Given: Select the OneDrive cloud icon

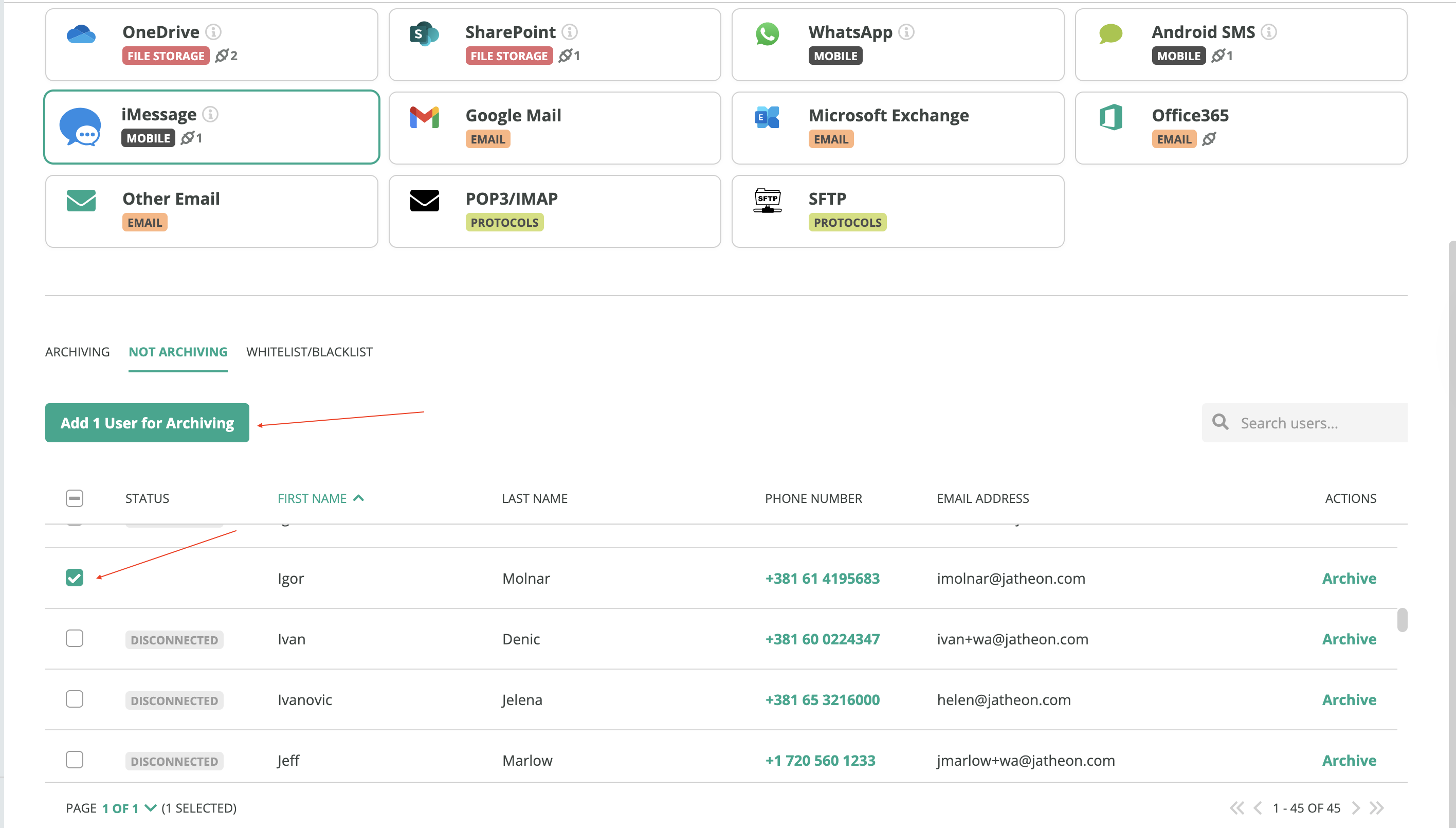Looking at the screenshot, I should (81, 34).
